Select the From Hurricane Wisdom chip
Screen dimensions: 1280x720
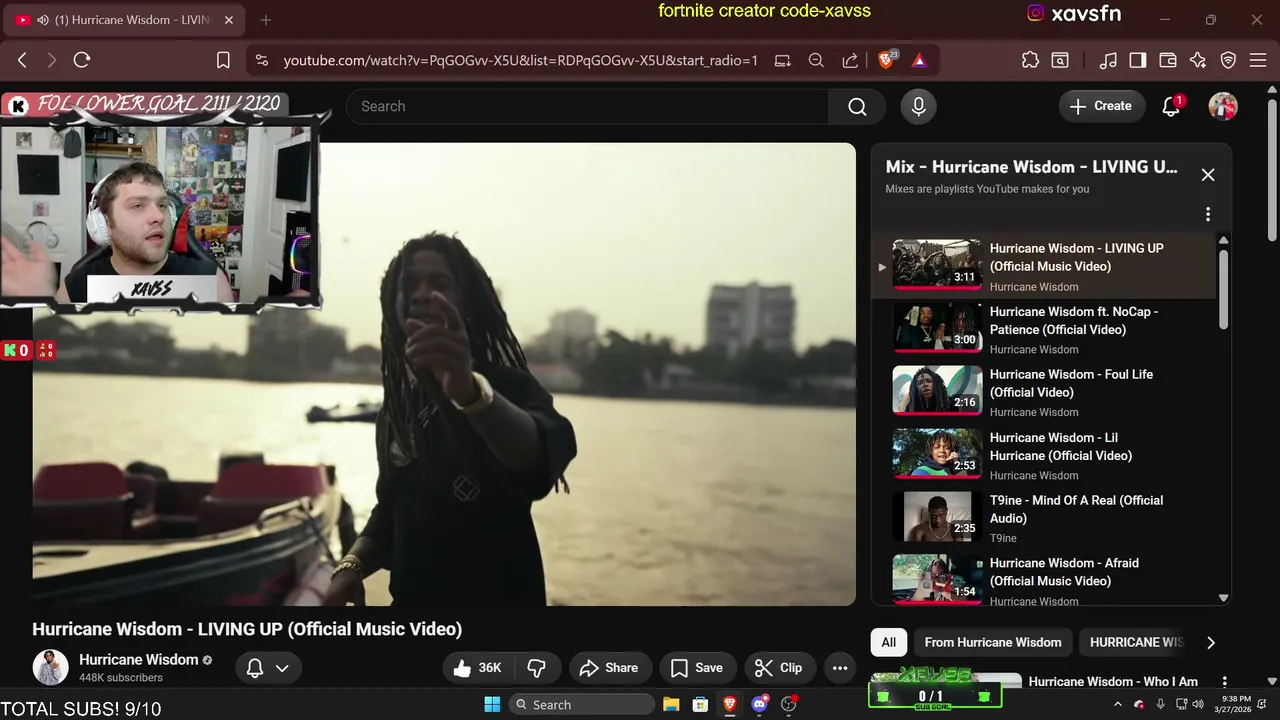[993, 642]
